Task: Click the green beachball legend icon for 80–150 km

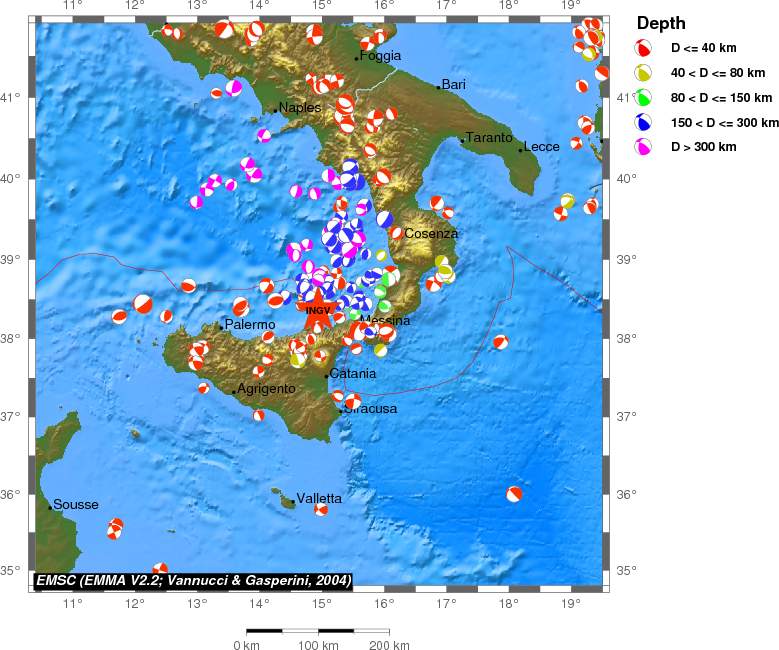Action: click(x=645, y=98)
